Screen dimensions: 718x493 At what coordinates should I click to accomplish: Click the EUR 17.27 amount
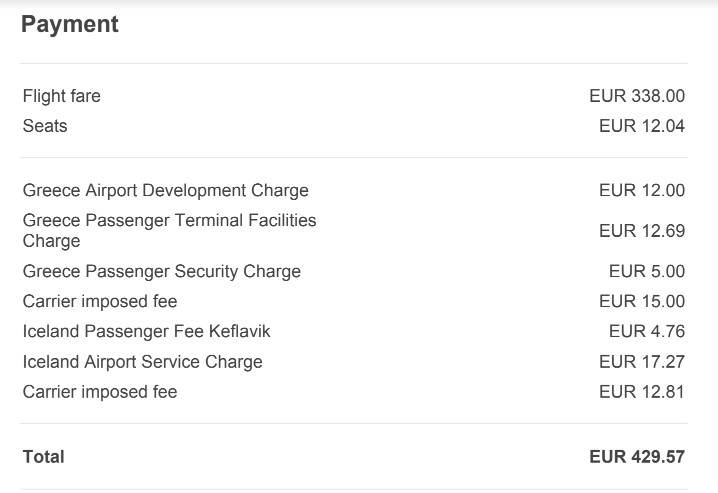point(642,362)
